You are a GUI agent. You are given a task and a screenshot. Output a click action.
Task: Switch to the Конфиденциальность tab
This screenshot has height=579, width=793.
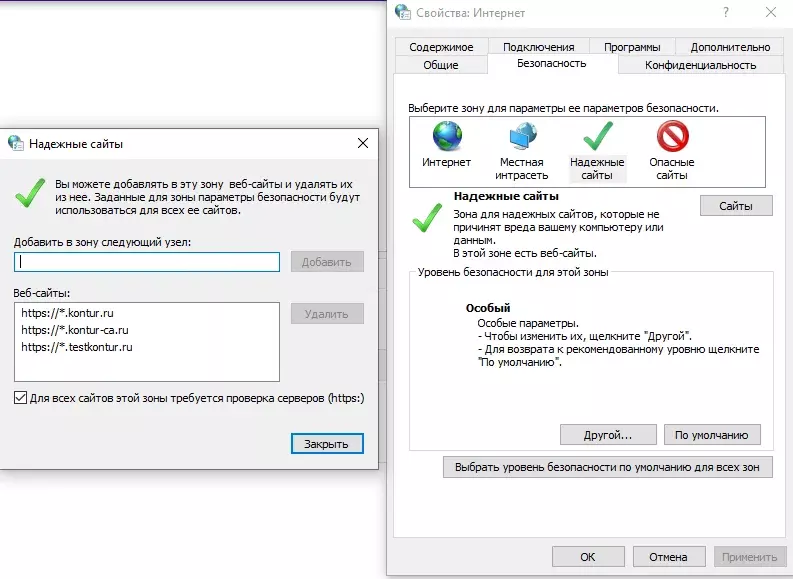[700, 65]
